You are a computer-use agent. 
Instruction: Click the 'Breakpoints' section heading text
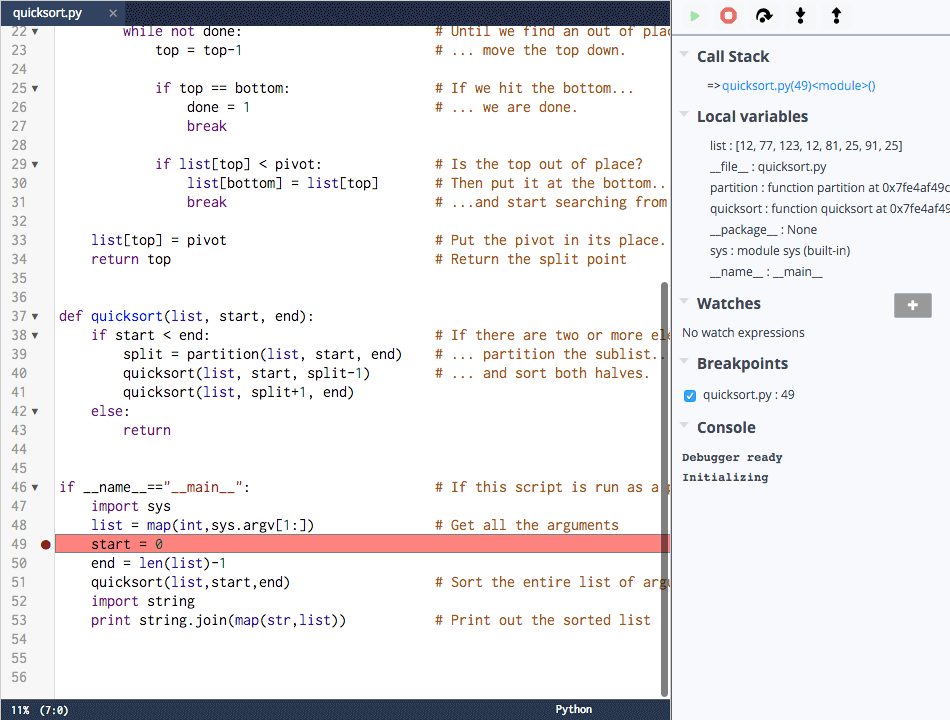coord(742,363)
